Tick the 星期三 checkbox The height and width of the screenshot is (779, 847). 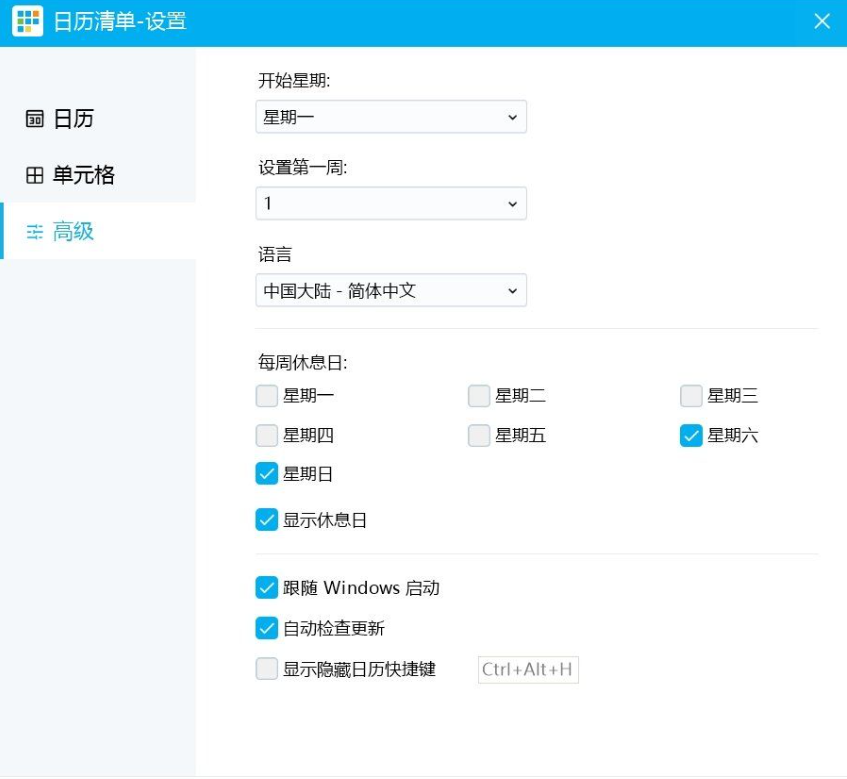(691, 396)
